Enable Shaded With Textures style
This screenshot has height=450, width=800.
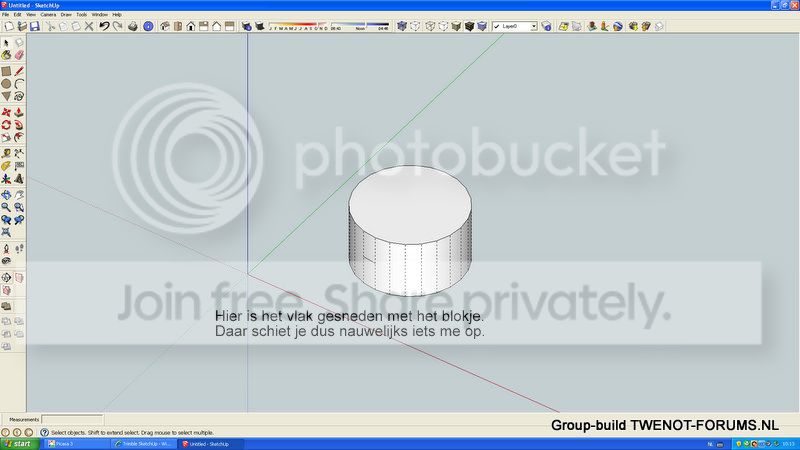[x=469, y=26]
